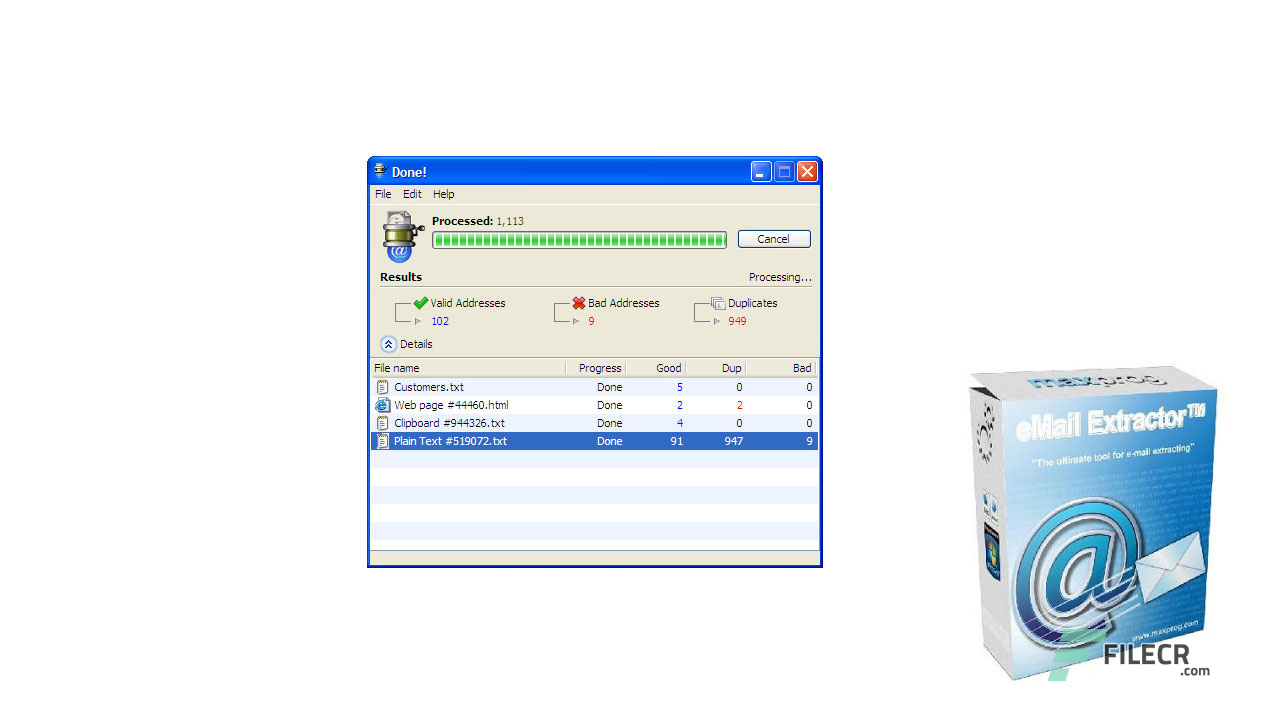Screen dimensions: 1280x720
Task: Click the app icon in the Done! title bar
Action: [x=380, y=171]
